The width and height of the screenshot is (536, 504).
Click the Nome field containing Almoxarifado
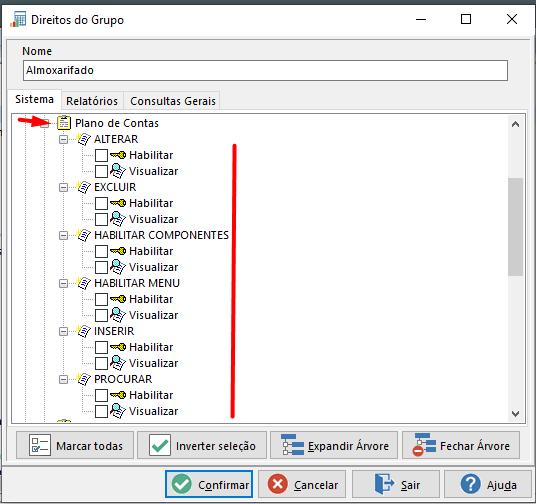click(x=265, y=70)
